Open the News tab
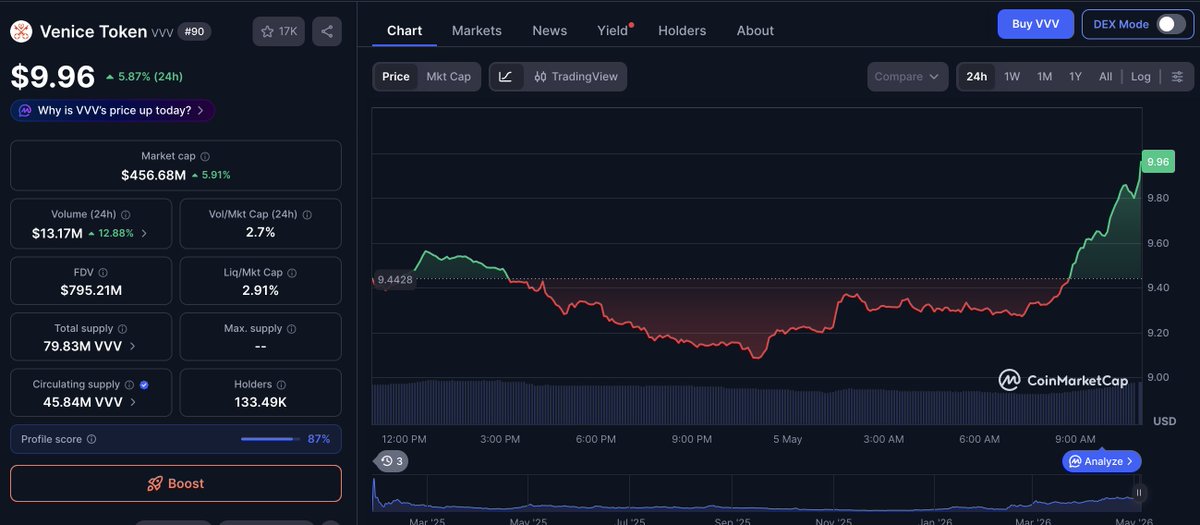This screenshot has width=1200, height=525. tap(550, 31)
